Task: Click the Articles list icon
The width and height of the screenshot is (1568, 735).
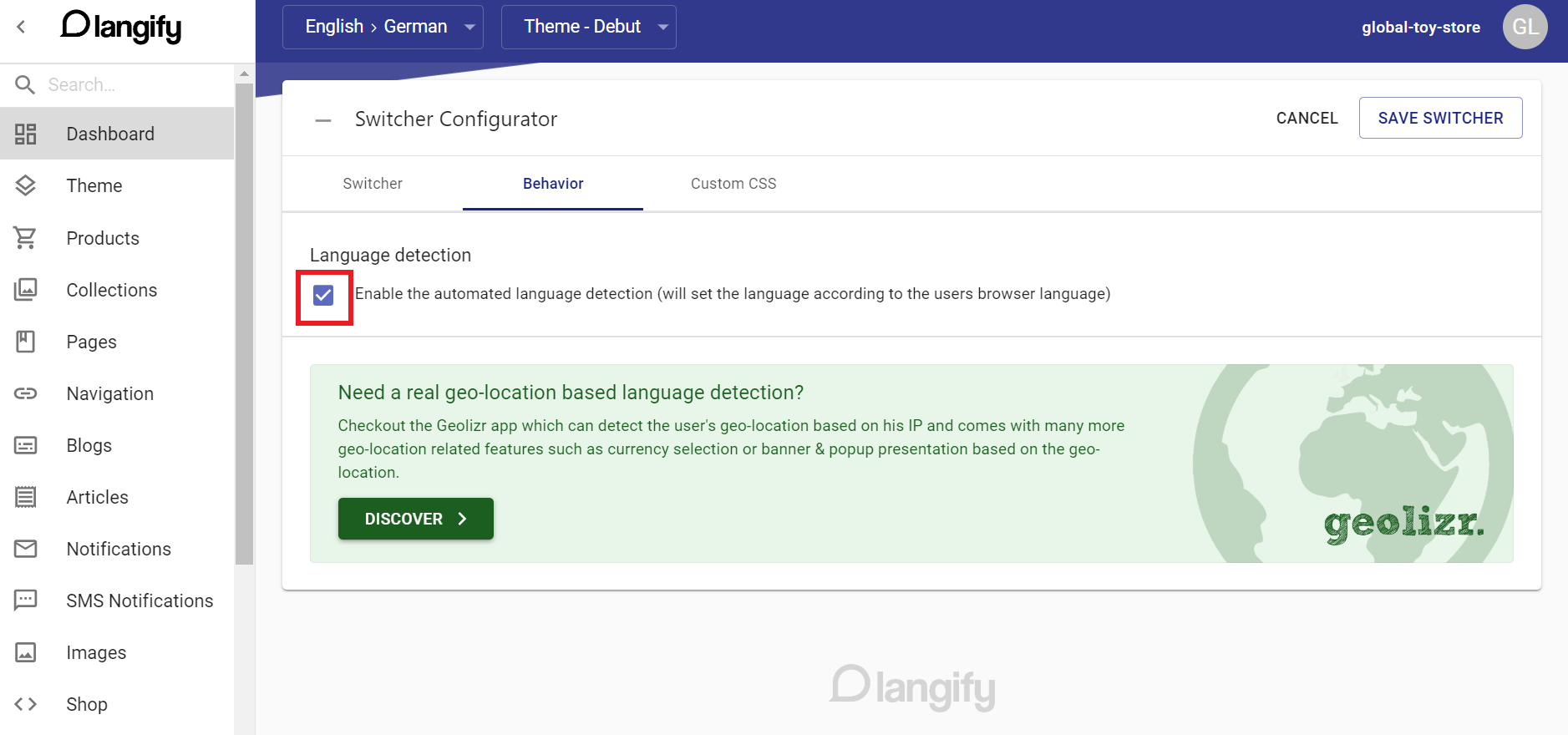Action: tap(25, 497)
